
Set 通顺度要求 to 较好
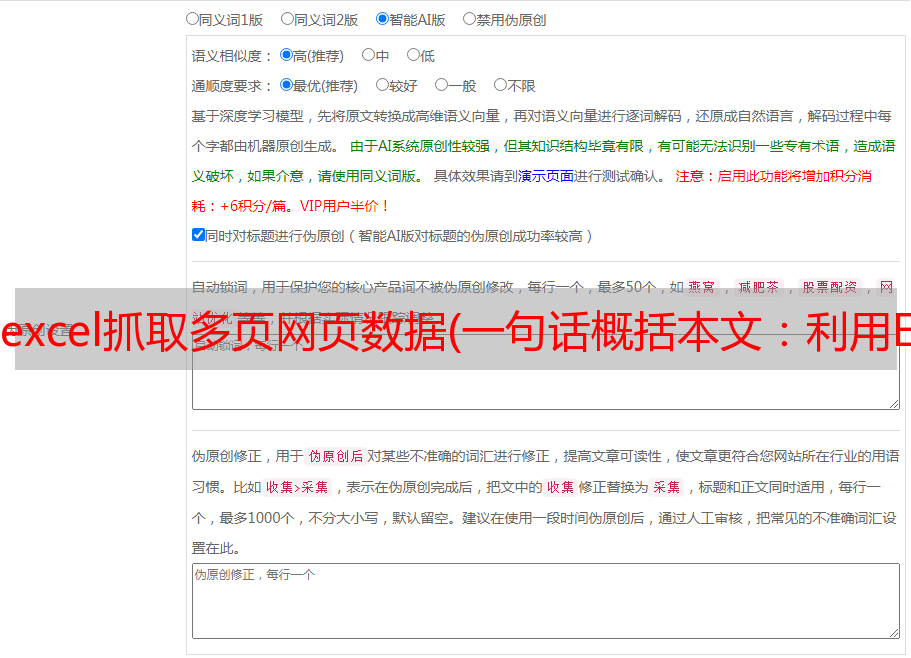(382, 85)
